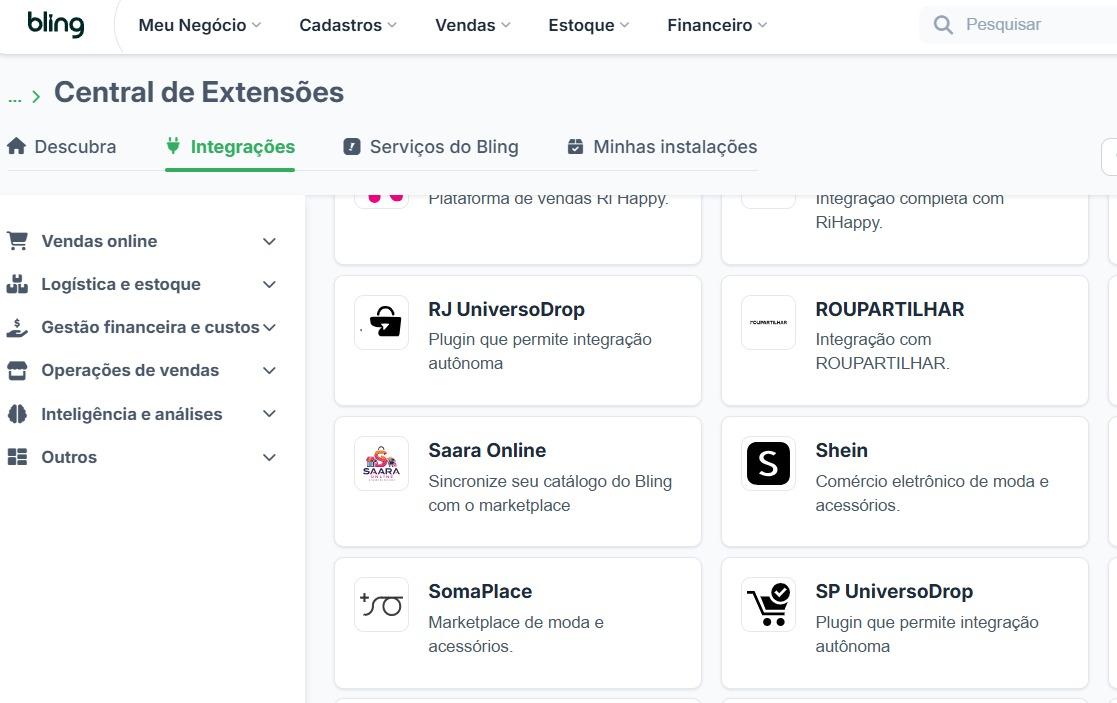Click chevron next to Vendas online
The image size is (1117, 703).
point(269,241)
